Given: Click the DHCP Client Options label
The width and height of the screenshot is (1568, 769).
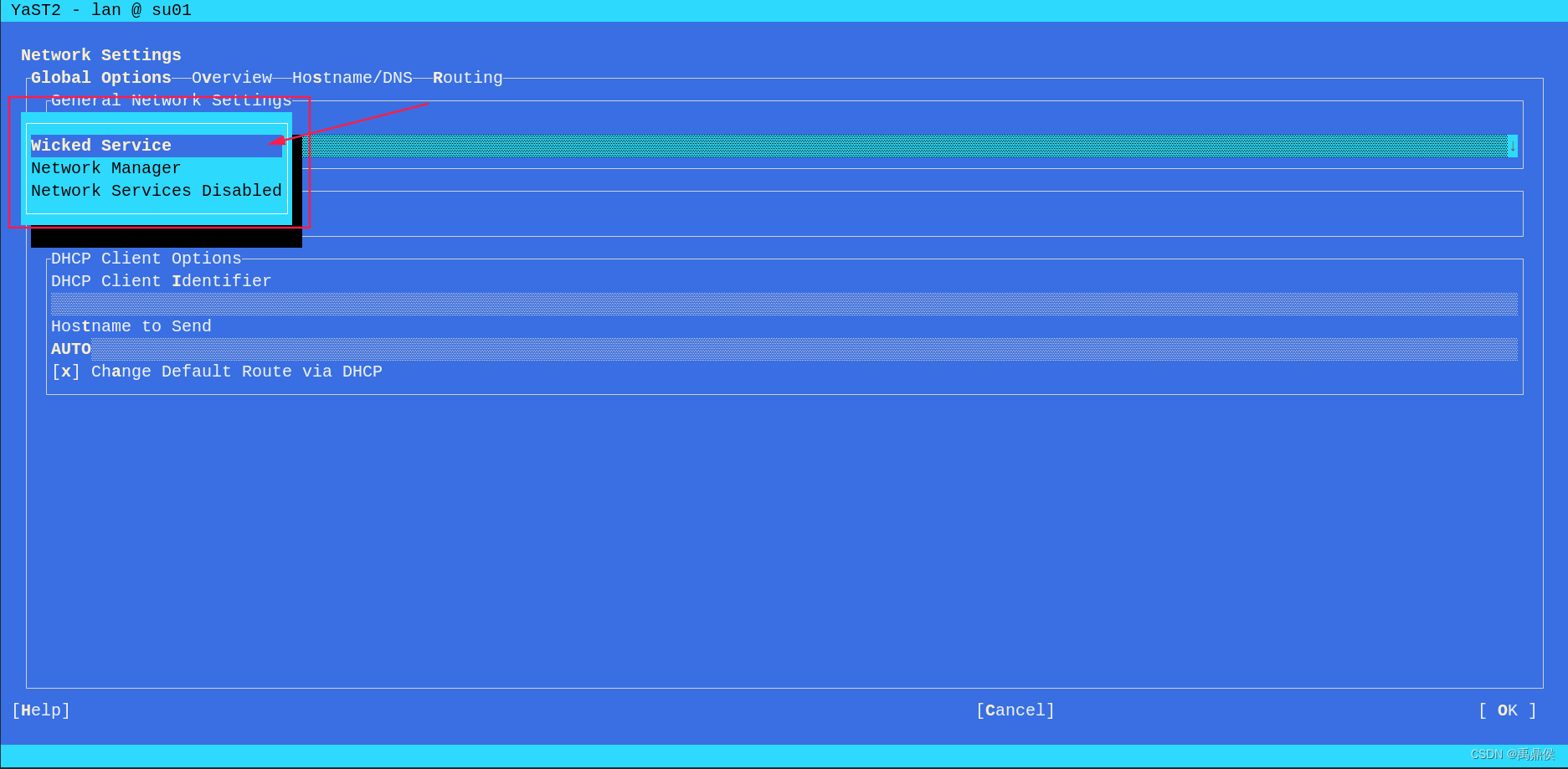Looking at the screenshot, I should 147,259.
